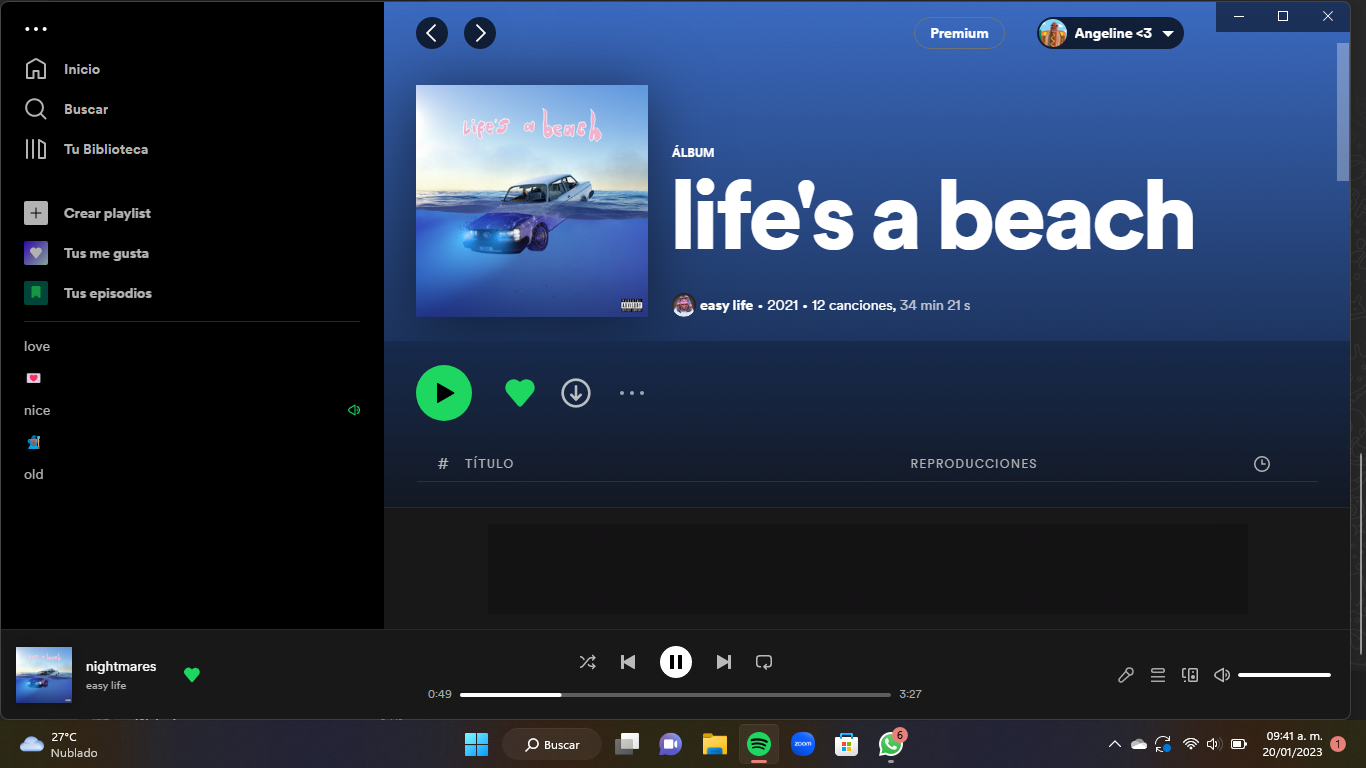The width and height of the screenshot is (1366, 768).
Task: Click the Premium button
Action: (959, 33)
